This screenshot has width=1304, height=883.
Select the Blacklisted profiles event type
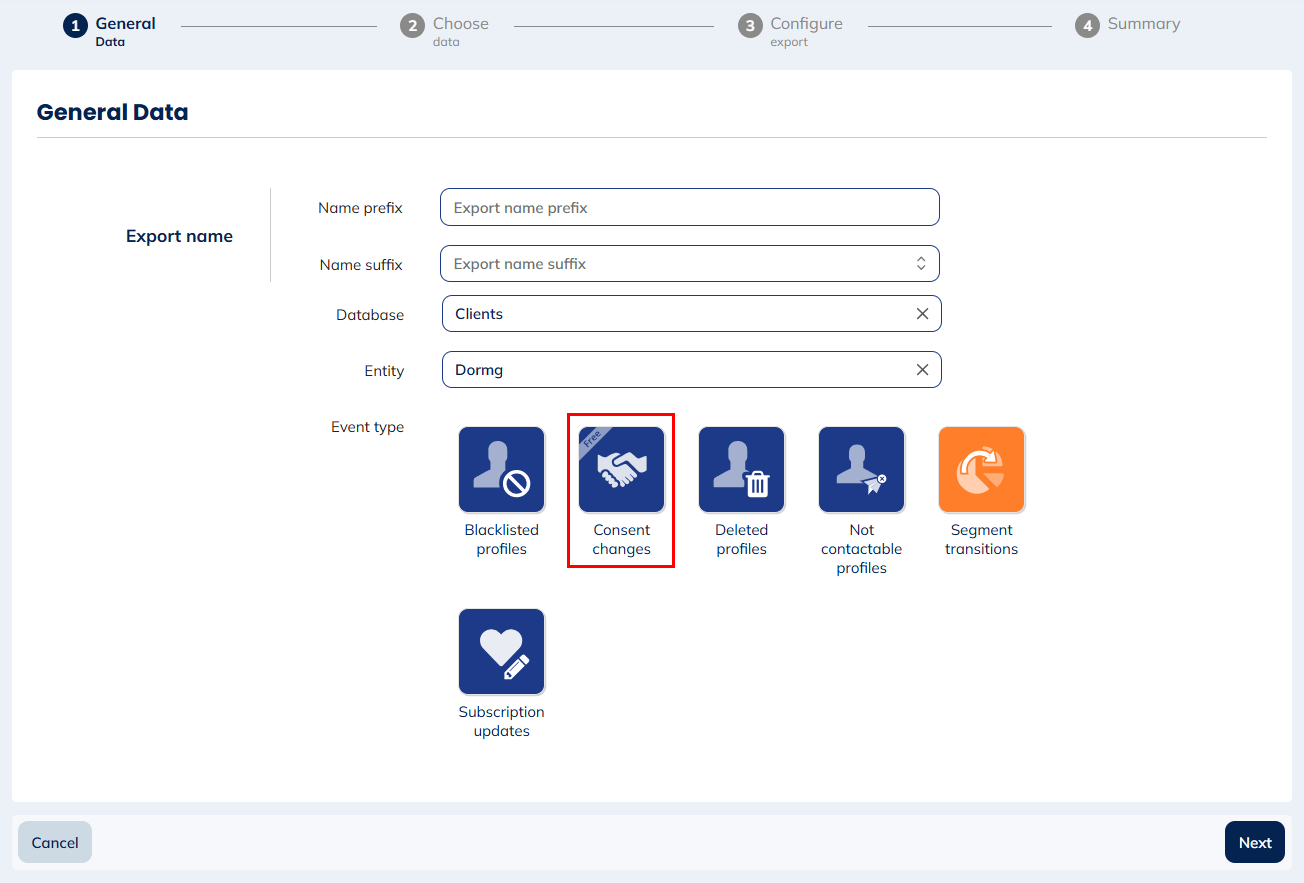point(502,470)
